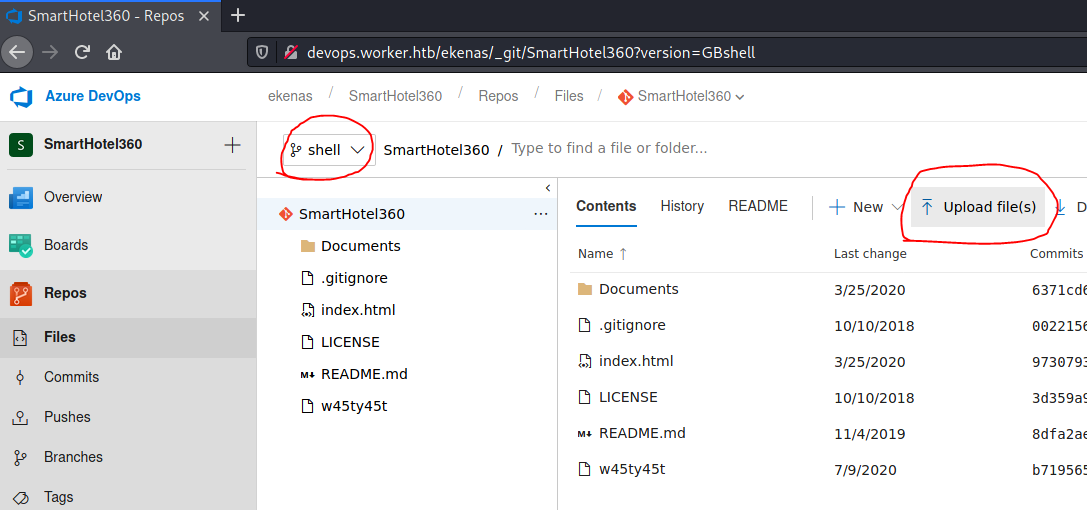Click SmartHotel360 project breadcrumb link
Viewport: 1087px width, 510px height.
[395, 96]
